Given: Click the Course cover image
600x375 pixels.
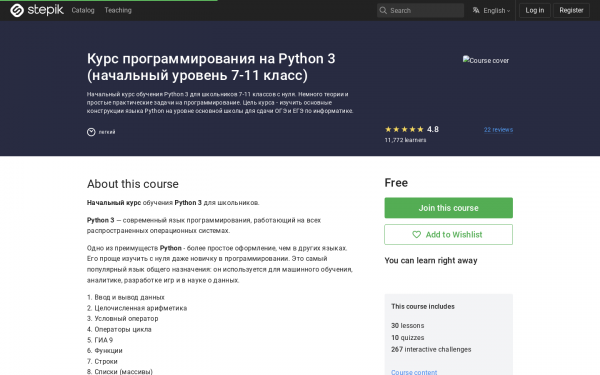Looking at the screenshot, I should click(486, 60).
